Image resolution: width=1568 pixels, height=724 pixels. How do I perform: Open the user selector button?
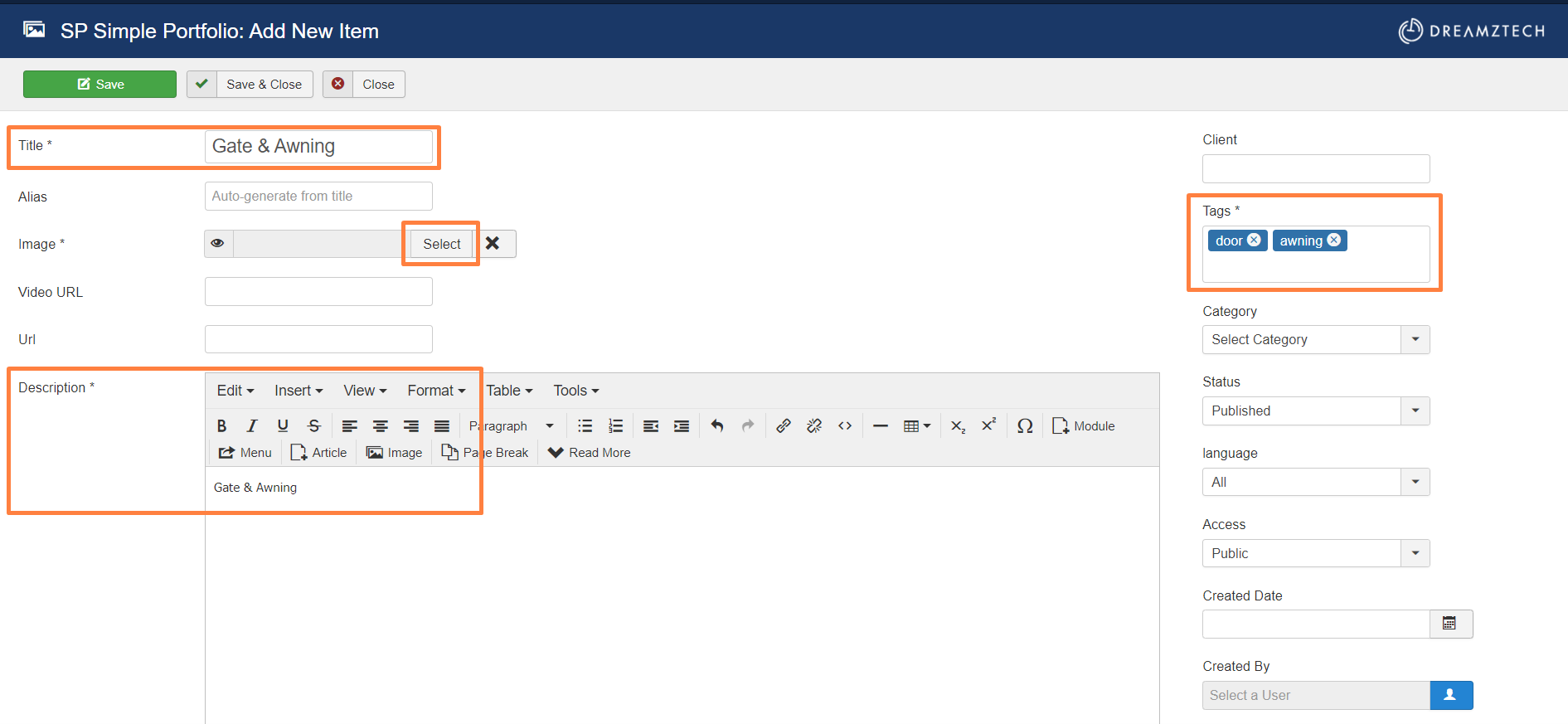click(x=1451, y=695)
